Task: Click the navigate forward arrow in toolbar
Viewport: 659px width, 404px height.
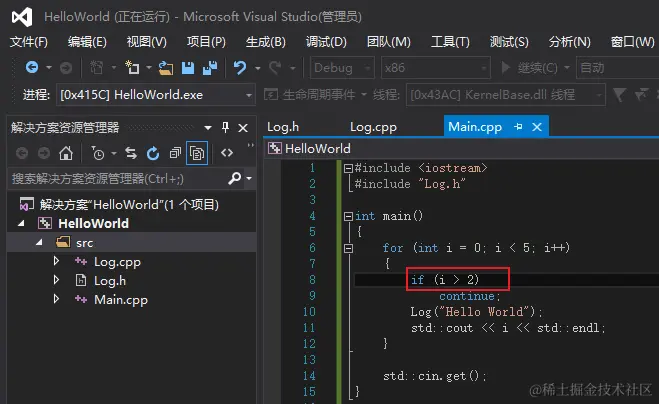Action: coord(66,67)
